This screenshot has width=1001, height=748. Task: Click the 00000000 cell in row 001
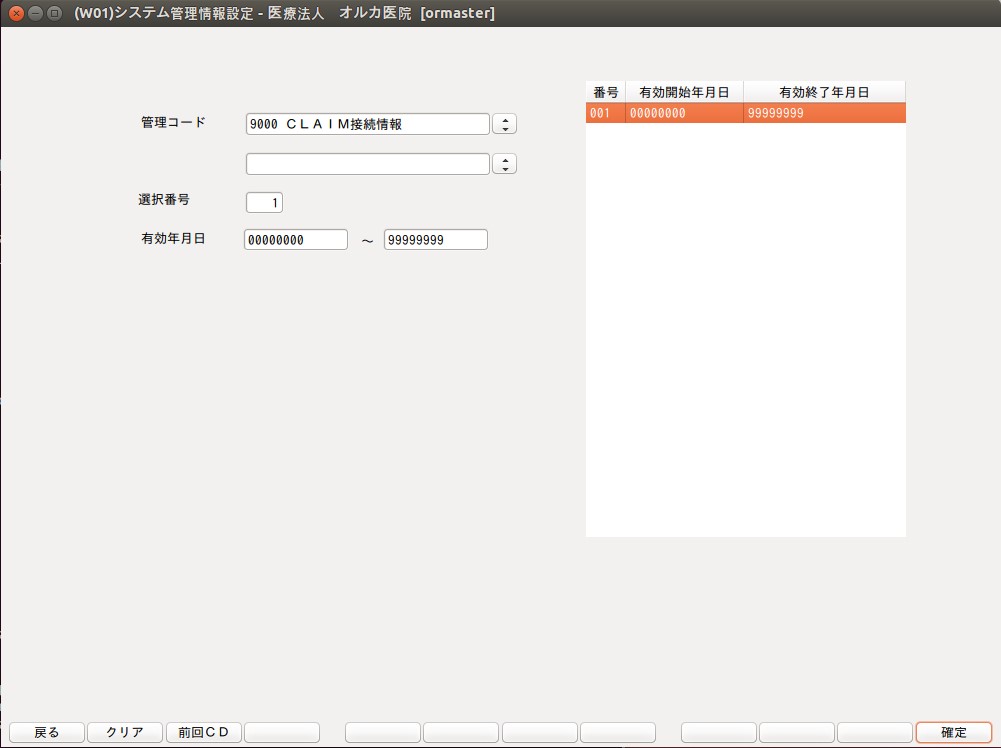(684, 113)
